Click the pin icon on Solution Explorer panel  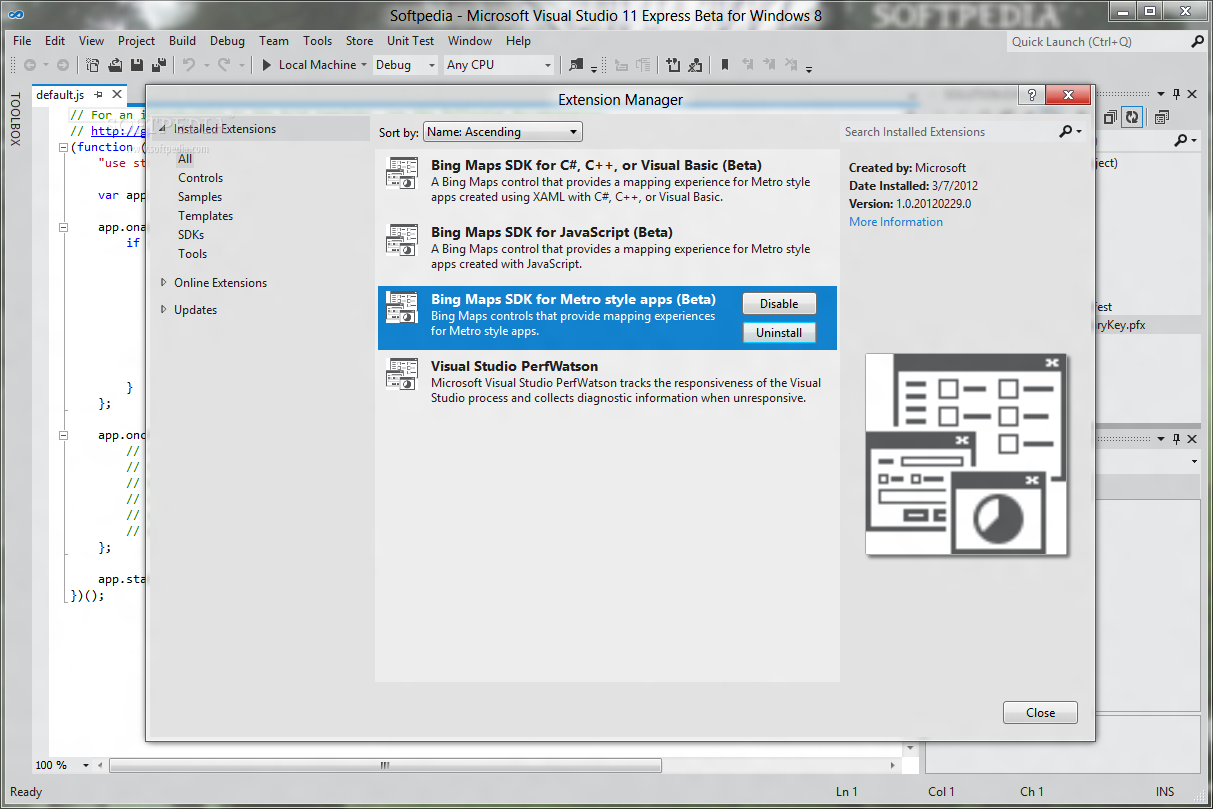(x=1177, y=92)
